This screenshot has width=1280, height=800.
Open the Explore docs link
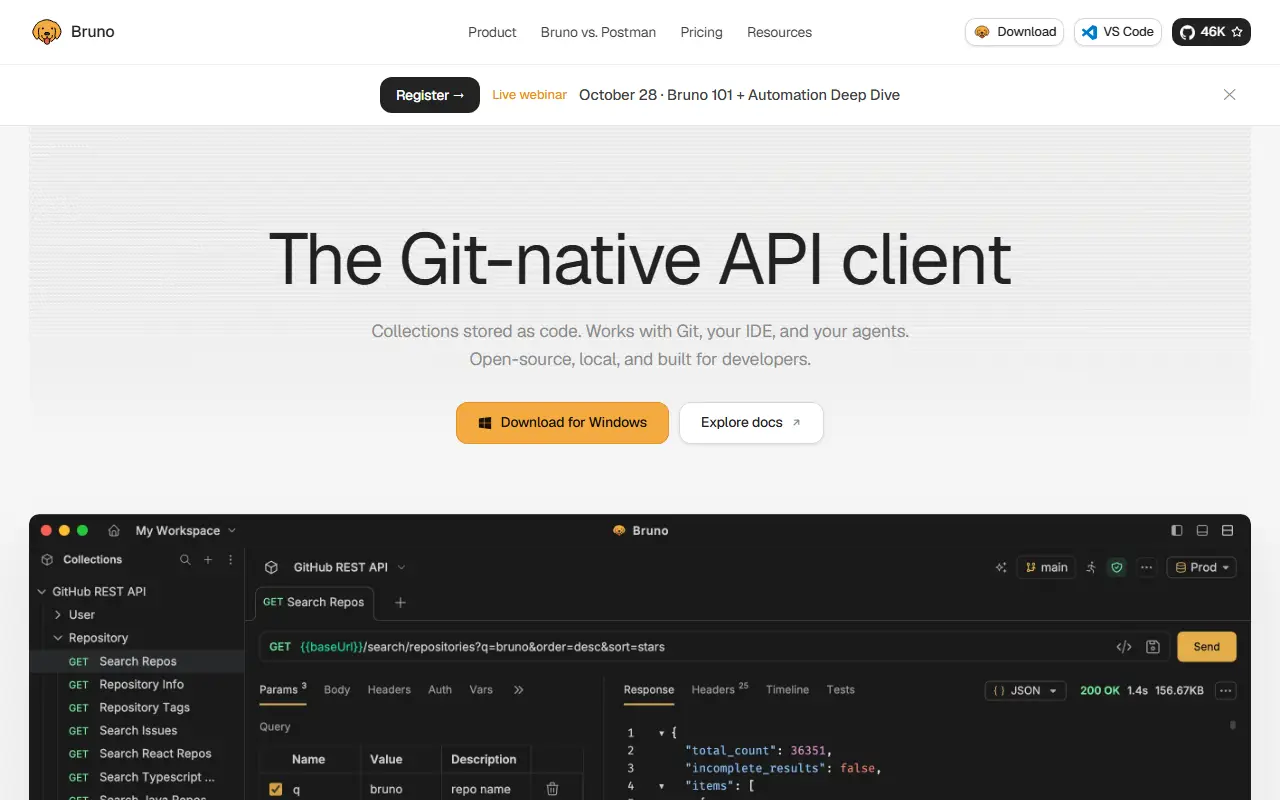click(751, 423)
